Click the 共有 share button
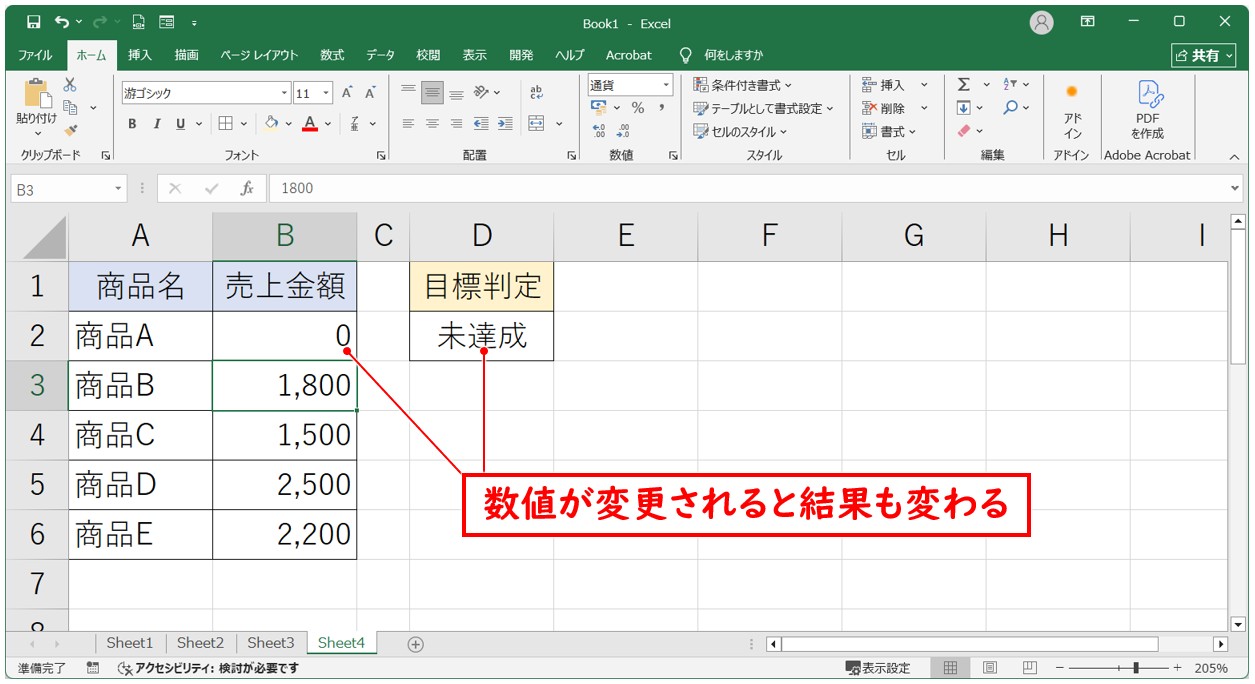Viewport: 1255px width, 684px height. coord(1203,55)
